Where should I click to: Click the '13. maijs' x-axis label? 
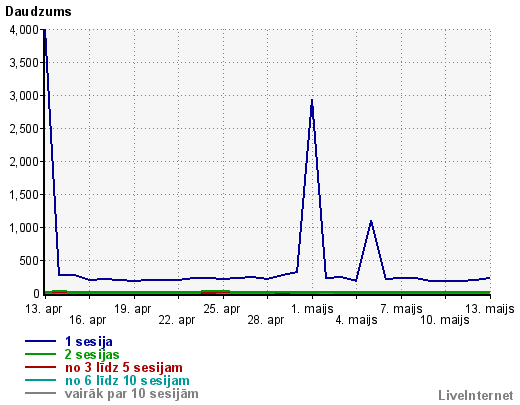click(x=490, y=309)
